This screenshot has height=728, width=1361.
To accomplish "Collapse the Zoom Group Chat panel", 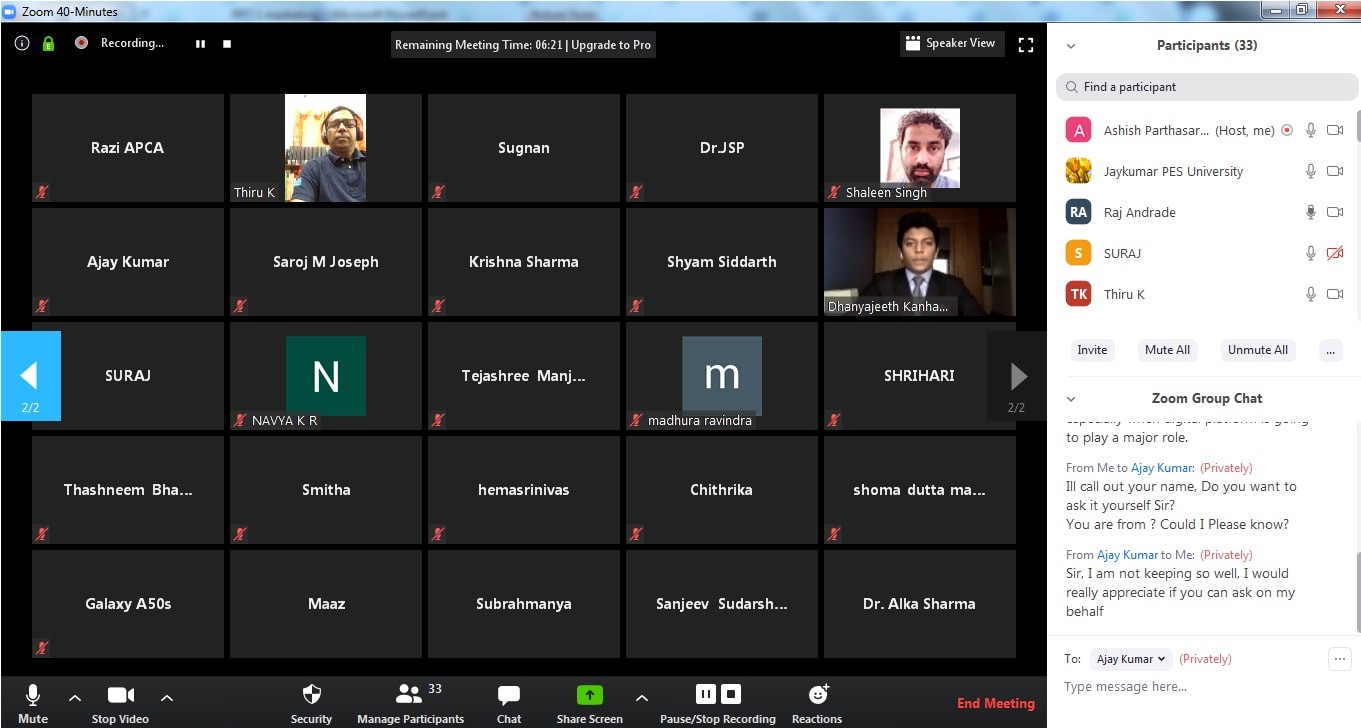I will [1071, 399].
